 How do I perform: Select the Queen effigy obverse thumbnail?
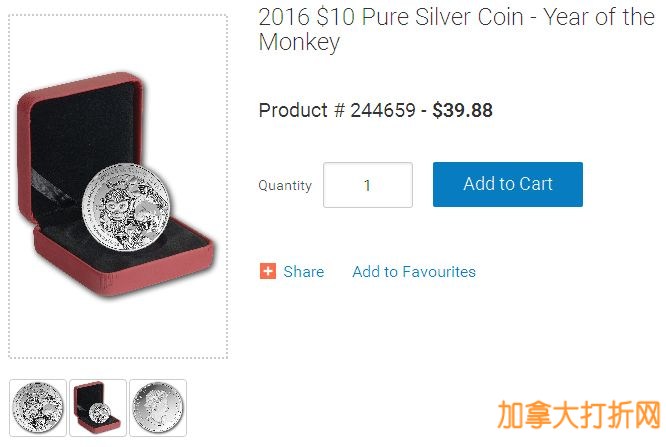tap(158, 407)
